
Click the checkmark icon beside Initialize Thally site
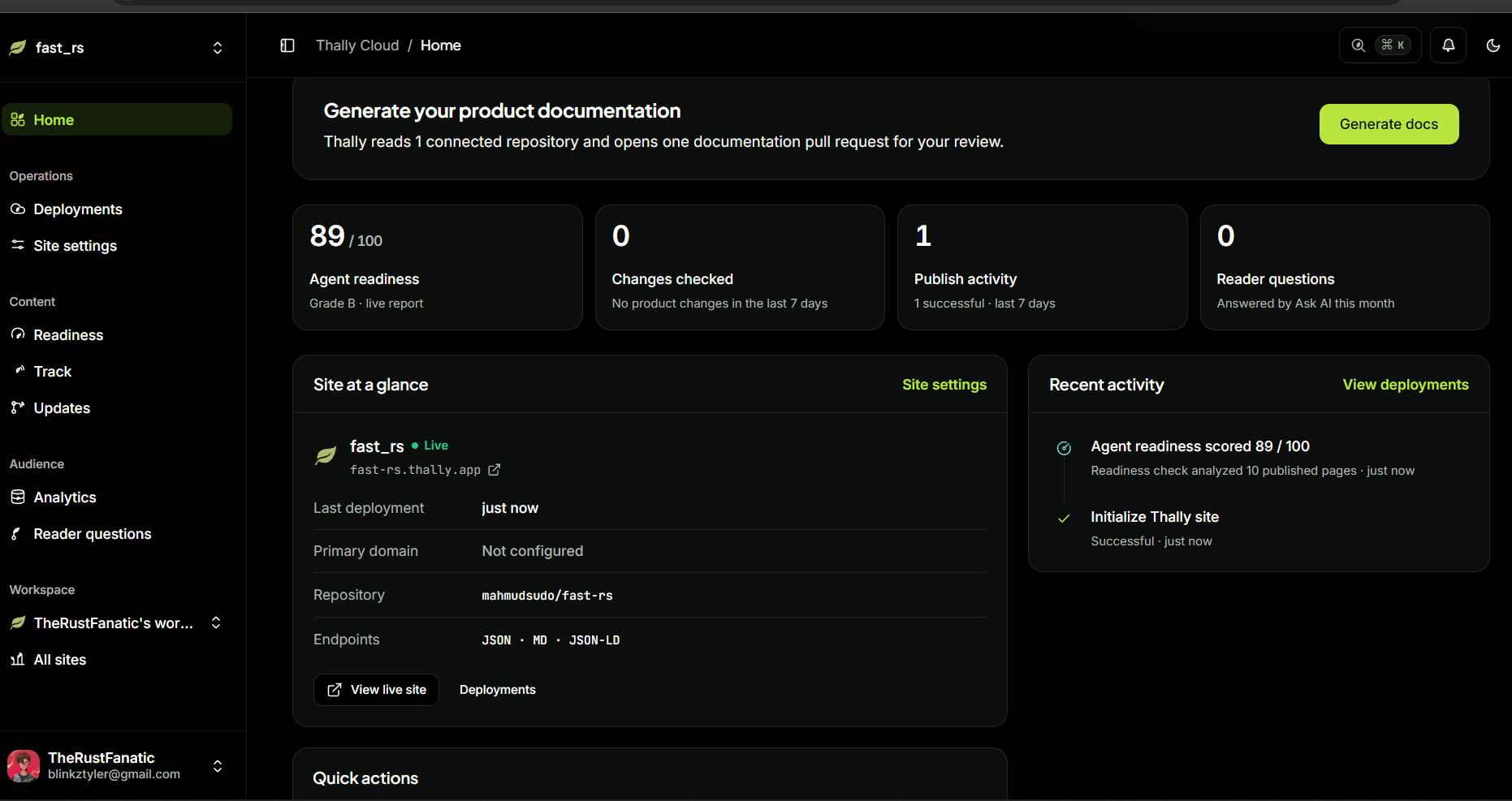point(1064,519)
